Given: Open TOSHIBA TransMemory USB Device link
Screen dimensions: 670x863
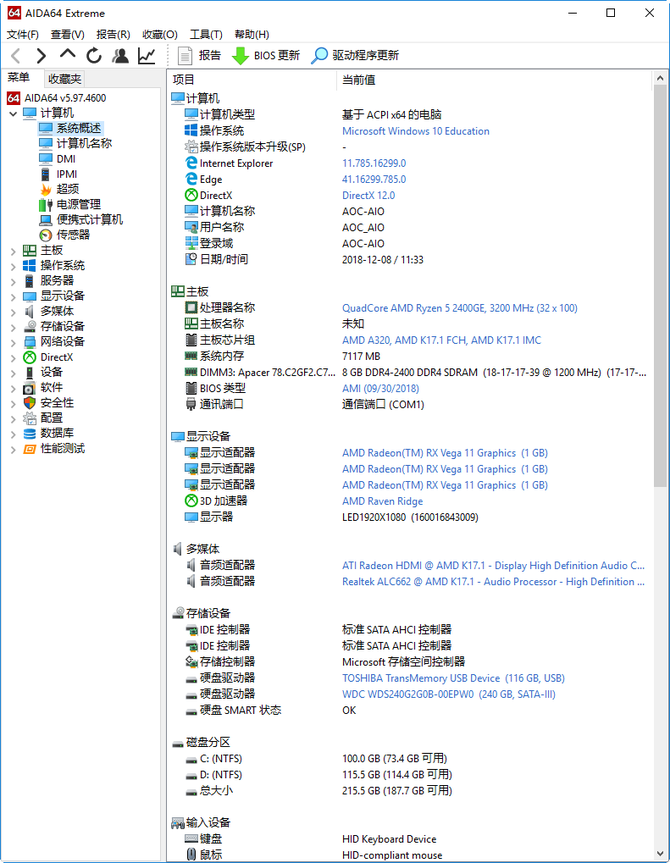Looking at the screenshot, I should click(454, 678).
